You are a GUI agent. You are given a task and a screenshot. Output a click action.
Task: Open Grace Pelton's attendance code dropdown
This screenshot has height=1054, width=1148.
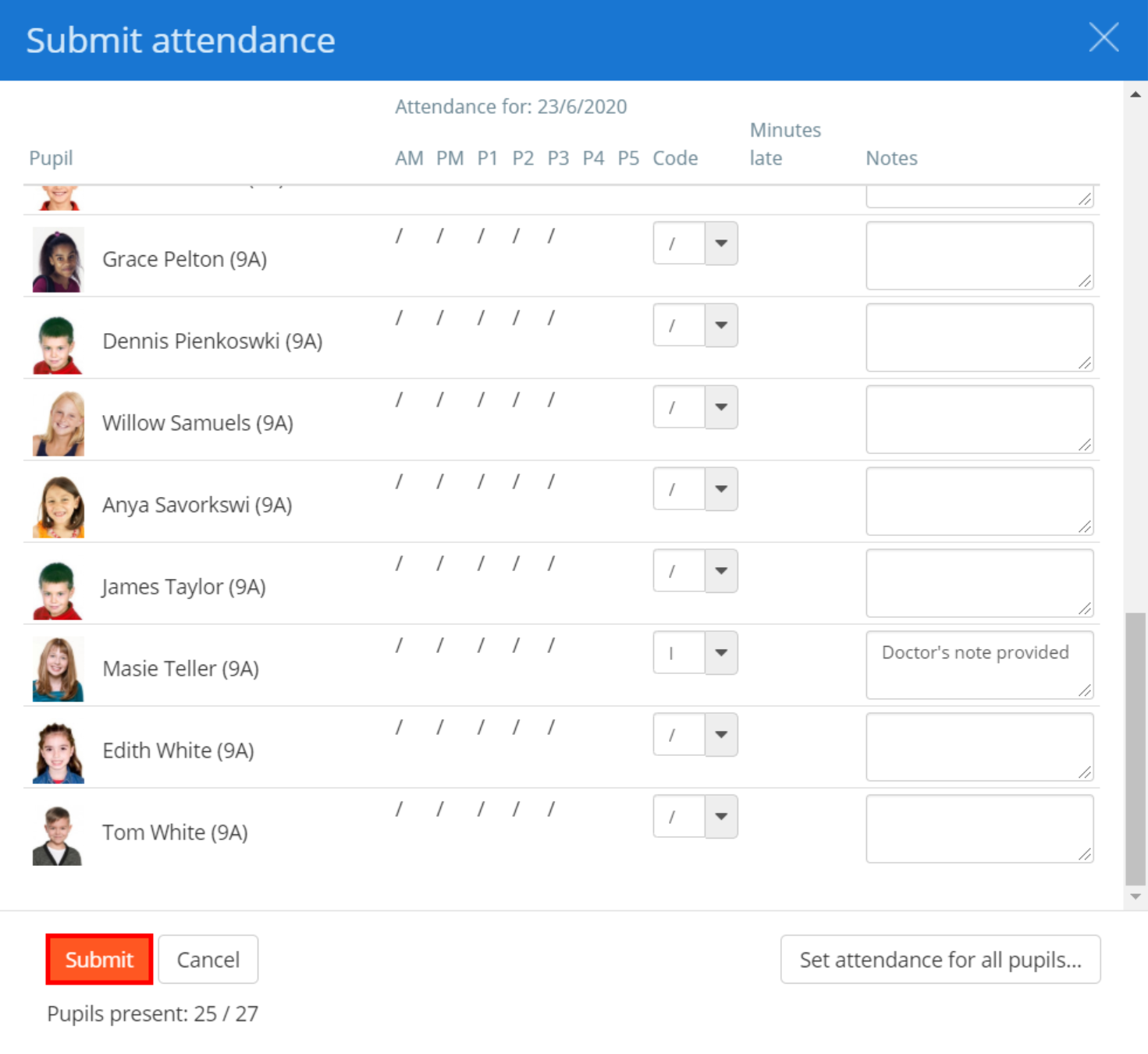point(720,243)
